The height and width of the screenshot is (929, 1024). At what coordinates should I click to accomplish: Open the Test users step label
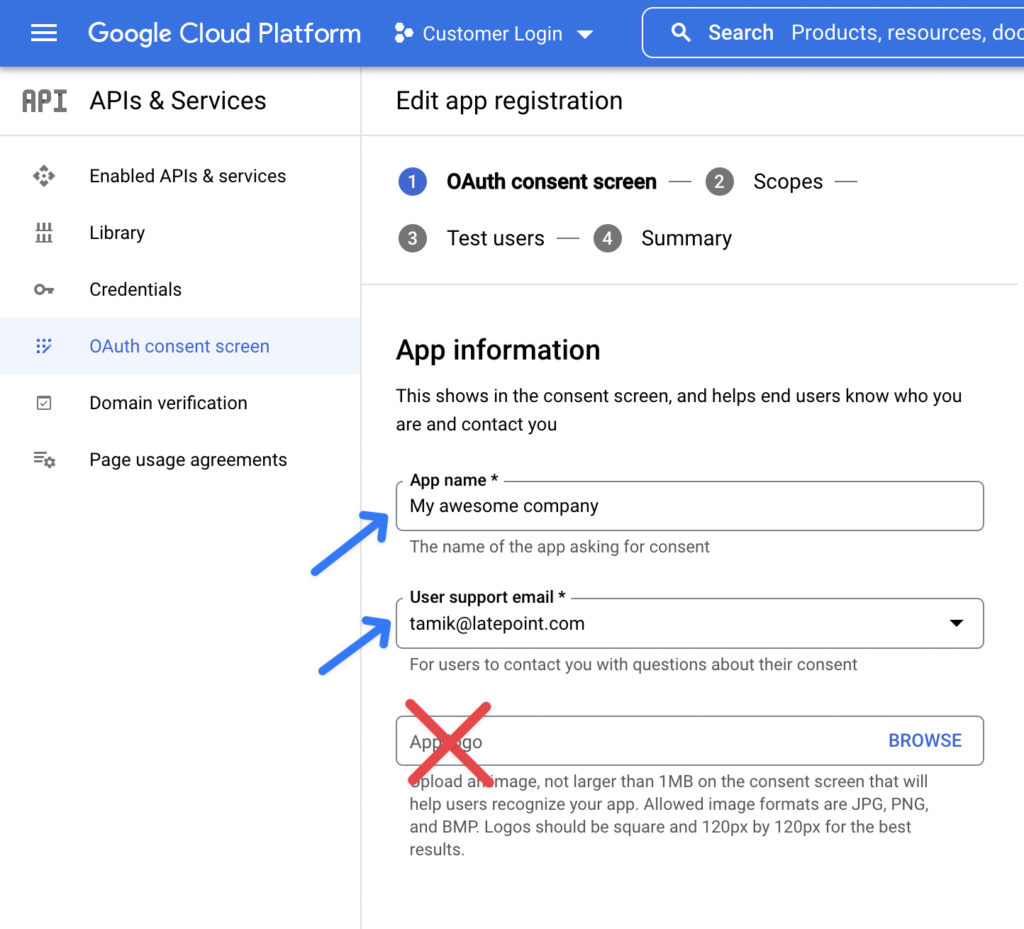coord(496,238)
